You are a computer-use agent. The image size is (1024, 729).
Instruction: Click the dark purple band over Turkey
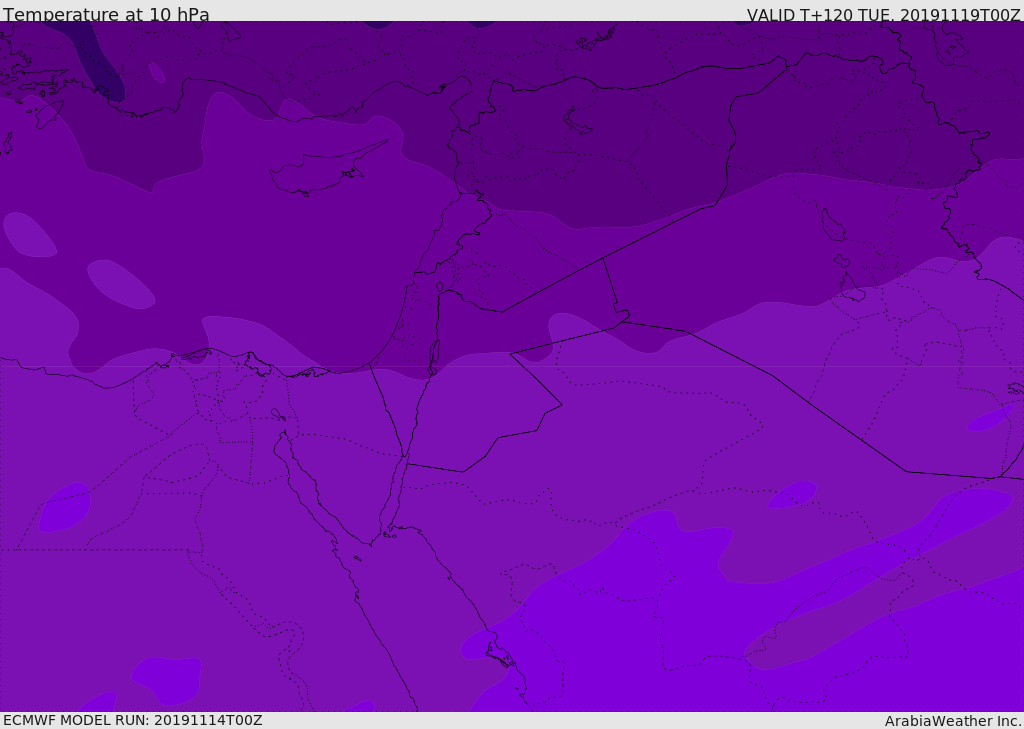coord(600,60)
